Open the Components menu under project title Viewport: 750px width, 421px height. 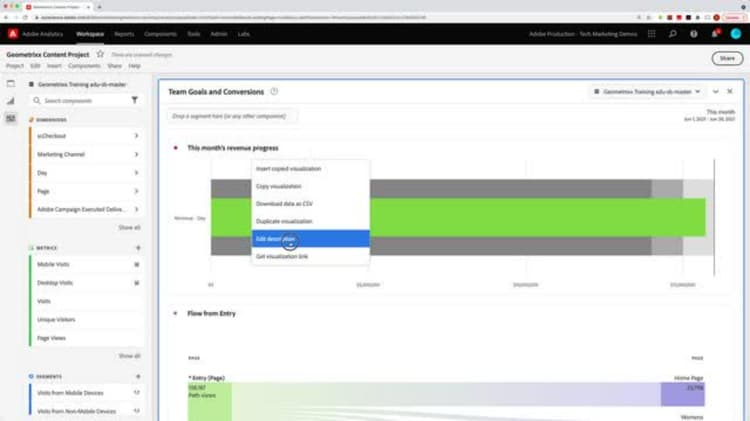coord(84,66)
